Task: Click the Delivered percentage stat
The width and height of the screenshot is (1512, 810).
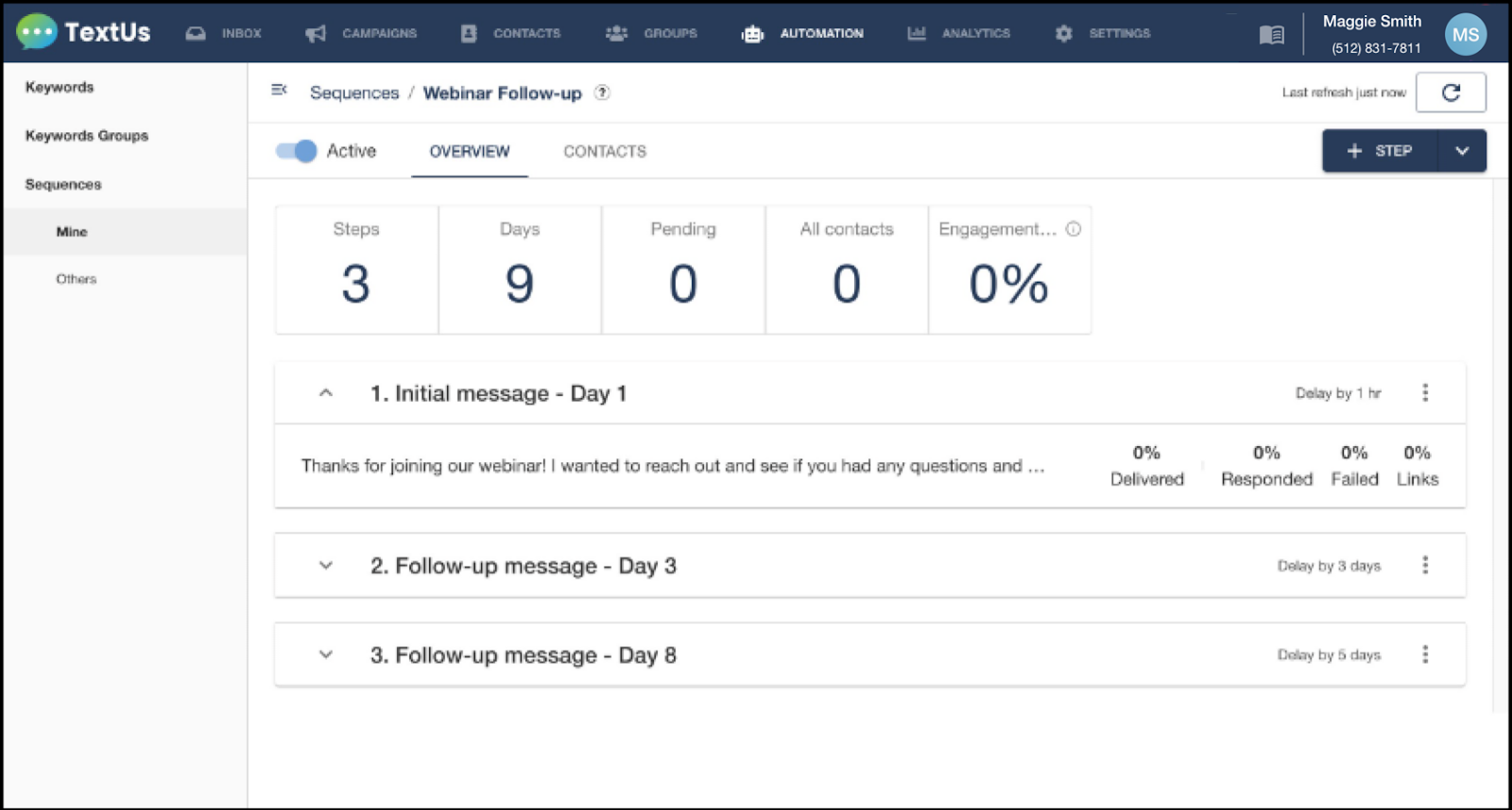Action: (1146, 466)
